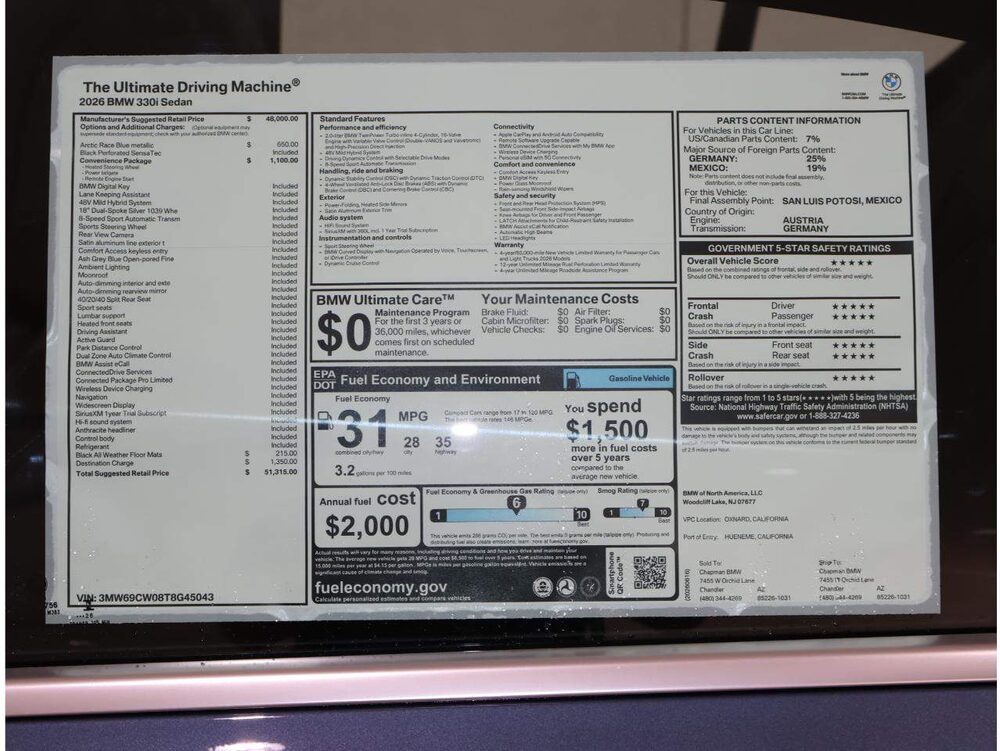
Task: Click the EPA DOT badge
Action: coord(325,379)
